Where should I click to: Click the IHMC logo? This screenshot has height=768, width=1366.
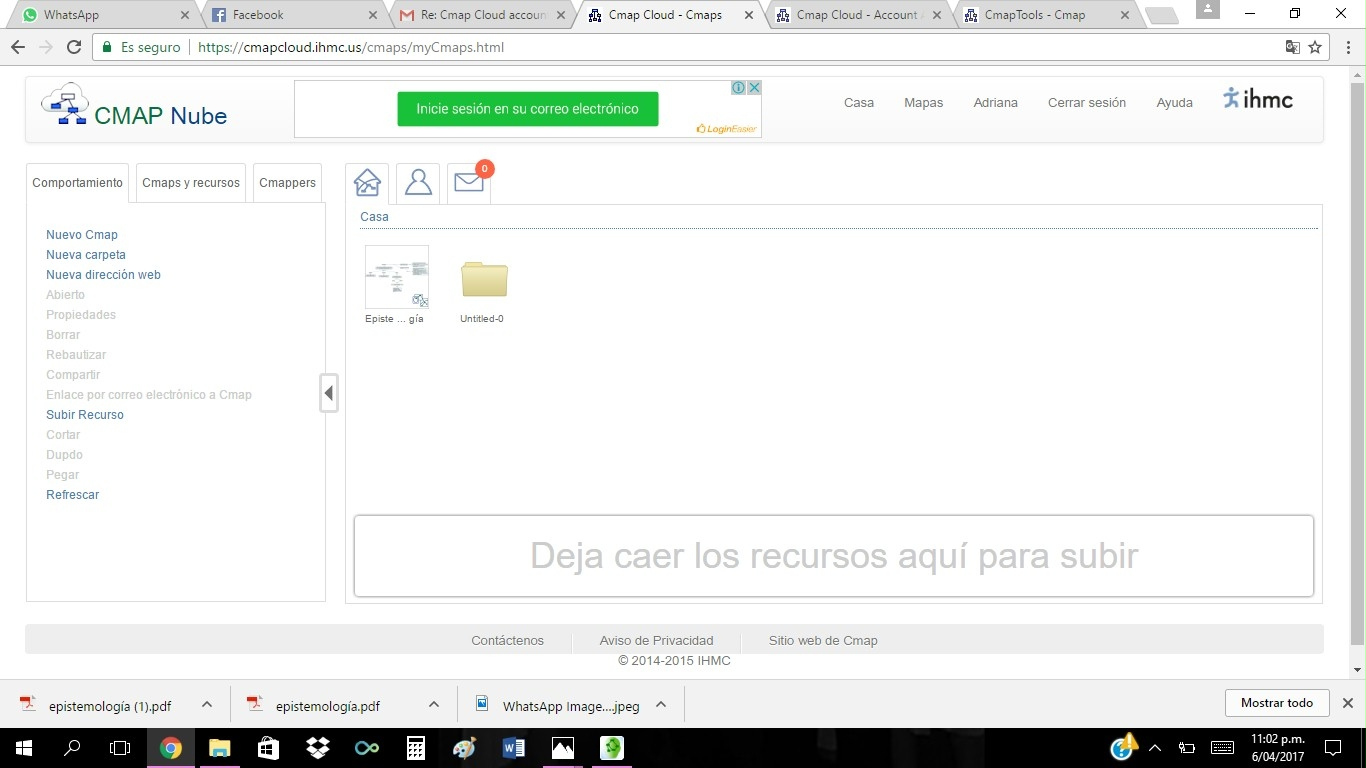click(1257, 99)
